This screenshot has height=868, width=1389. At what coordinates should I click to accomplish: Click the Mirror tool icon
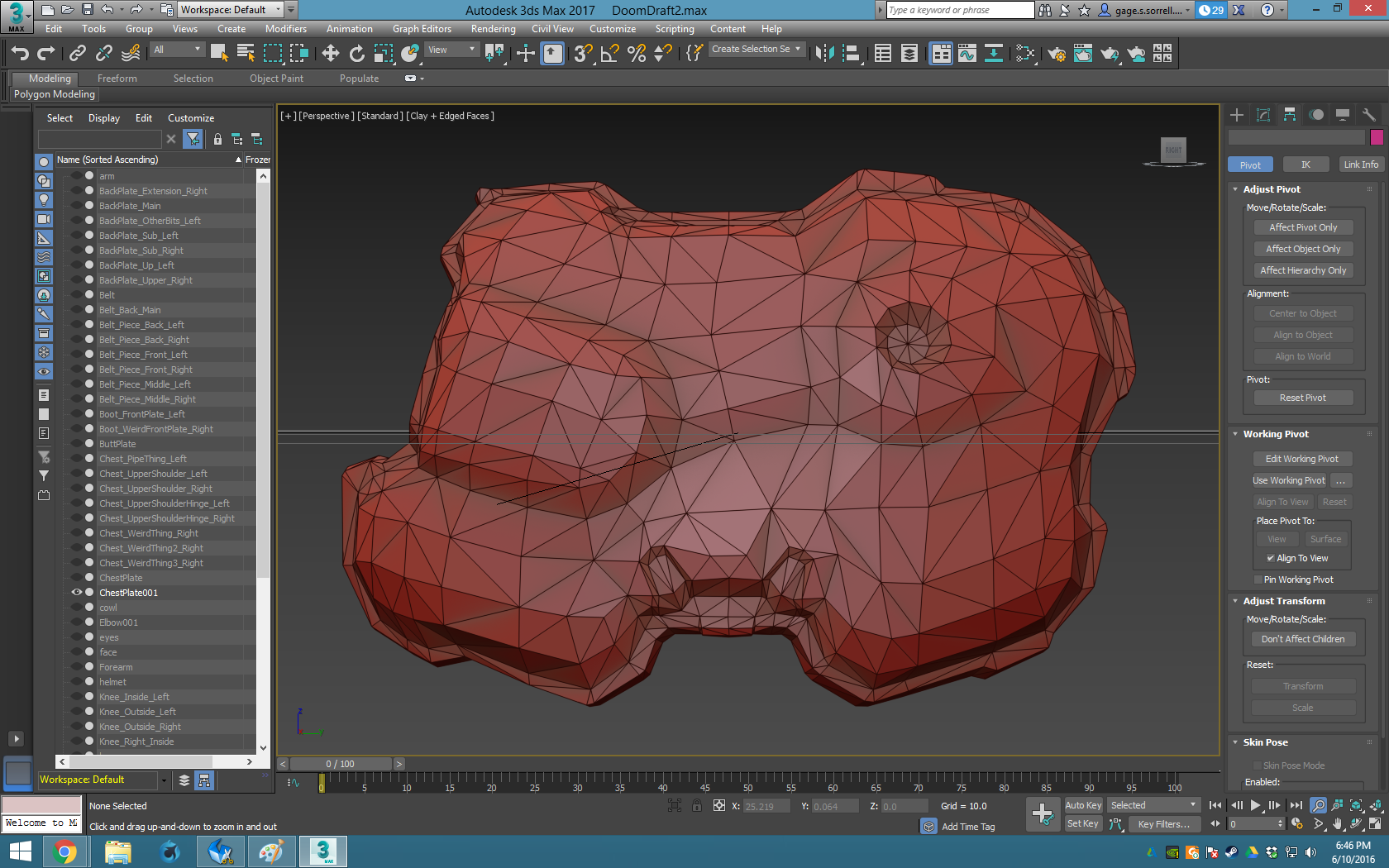tap(824, 54)
